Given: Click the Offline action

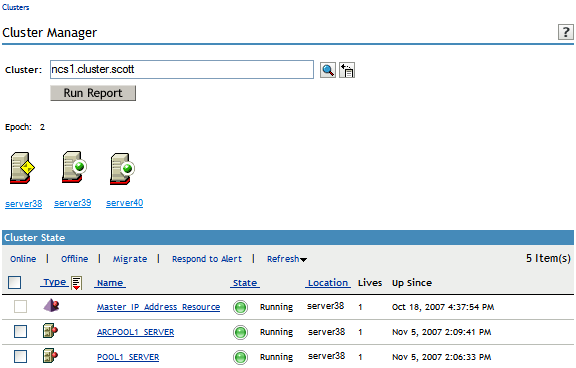Looking at the screenshot, I should [x=75, y=259].
